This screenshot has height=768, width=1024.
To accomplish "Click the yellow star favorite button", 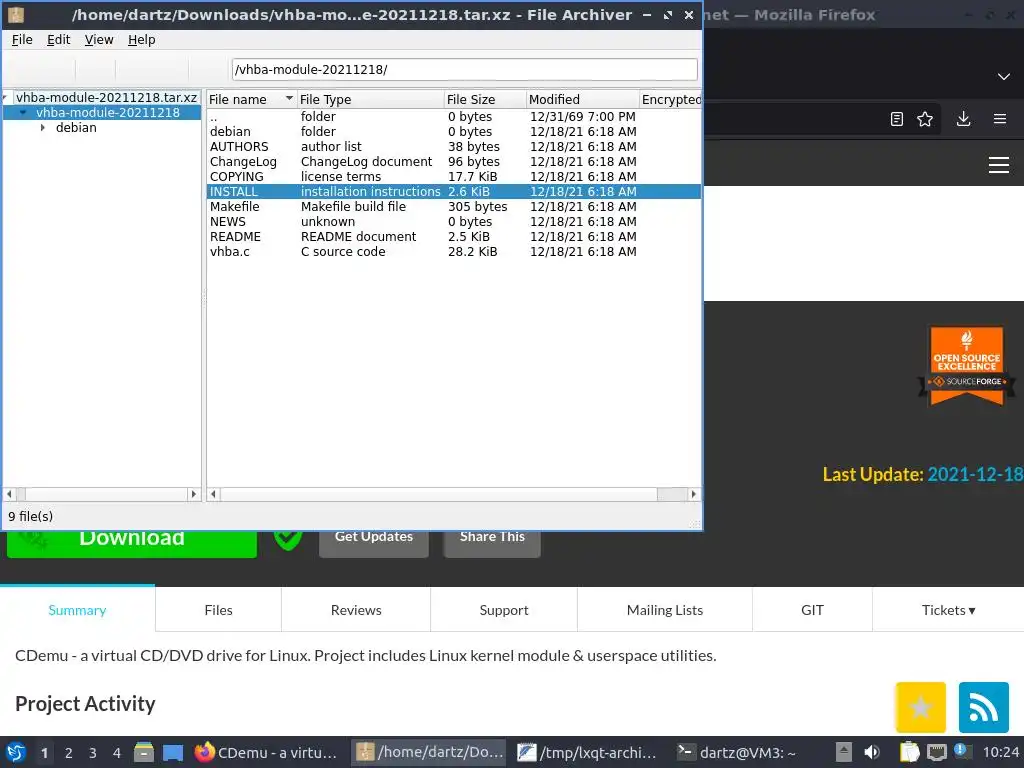I will (x=920, y=707).
